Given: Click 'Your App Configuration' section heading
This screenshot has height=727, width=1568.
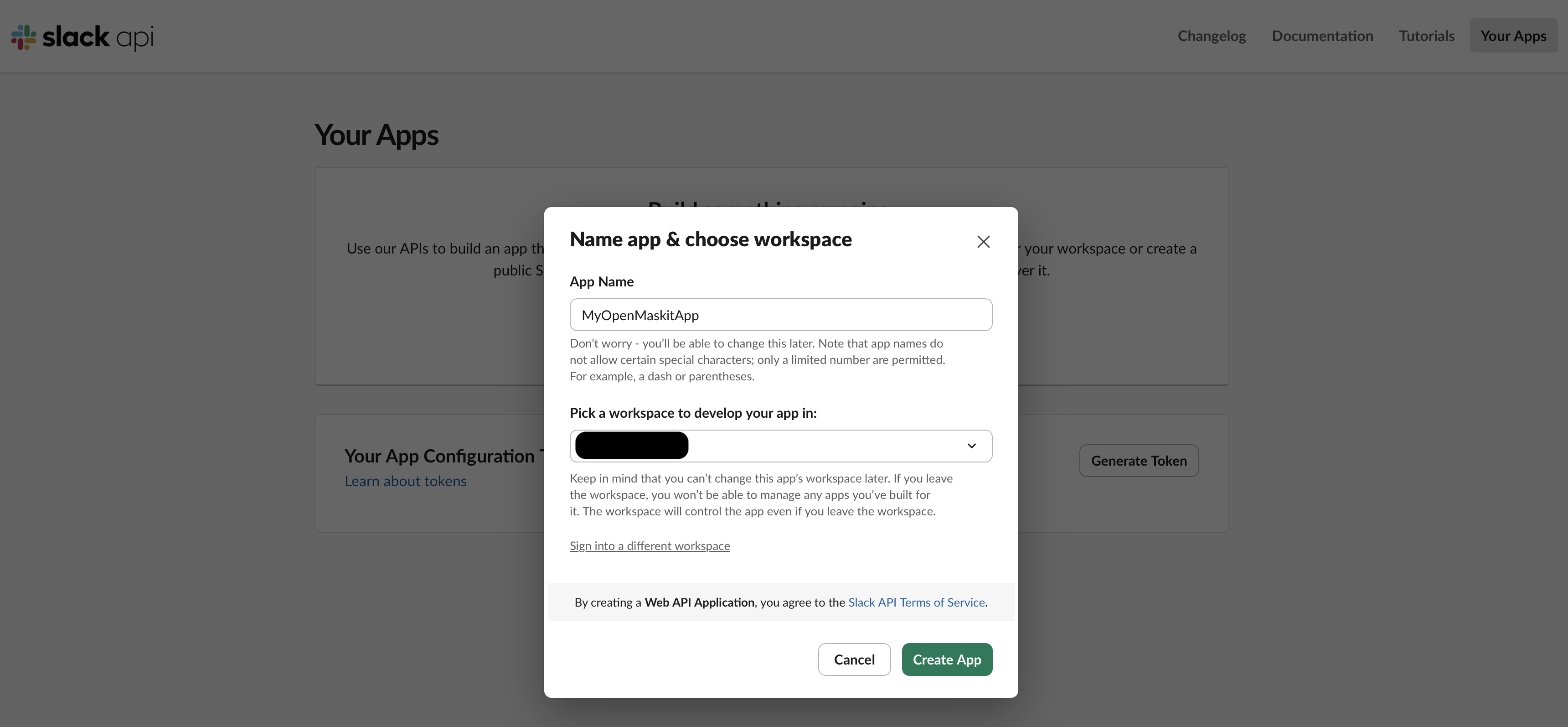Looking at the screenshot, I should [444, 456].
